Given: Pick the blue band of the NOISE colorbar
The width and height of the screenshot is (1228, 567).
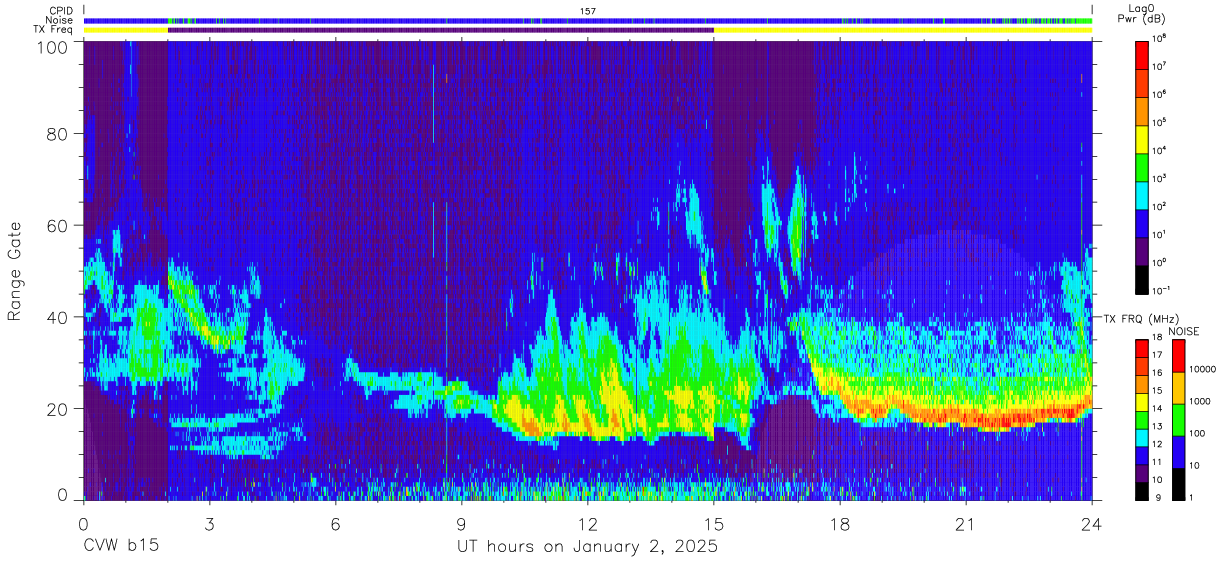Looking at the screenshot, I should click(x=1179, y=452).
